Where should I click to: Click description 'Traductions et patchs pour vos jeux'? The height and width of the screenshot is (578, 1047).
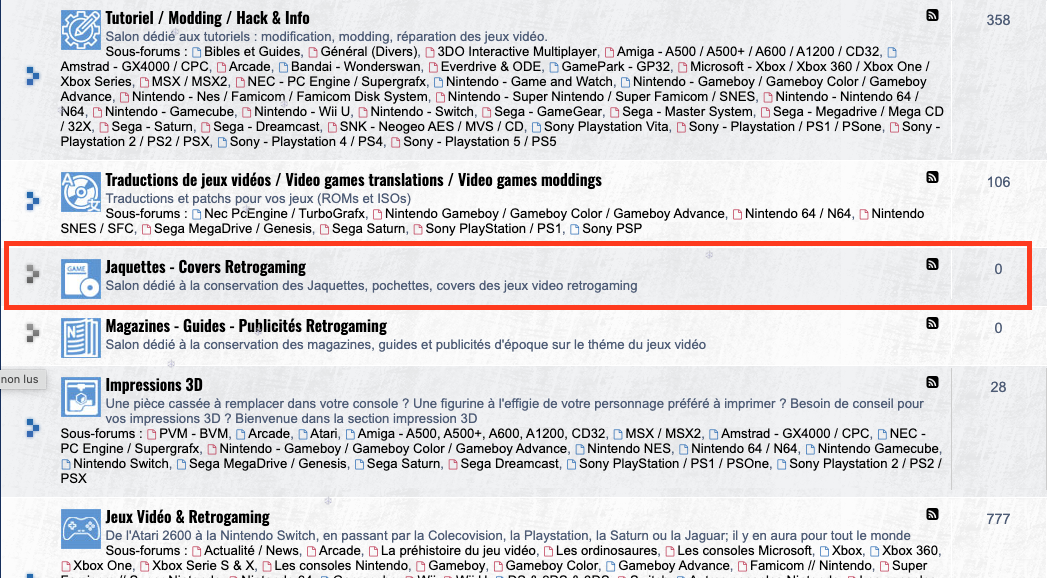point(258,198)
